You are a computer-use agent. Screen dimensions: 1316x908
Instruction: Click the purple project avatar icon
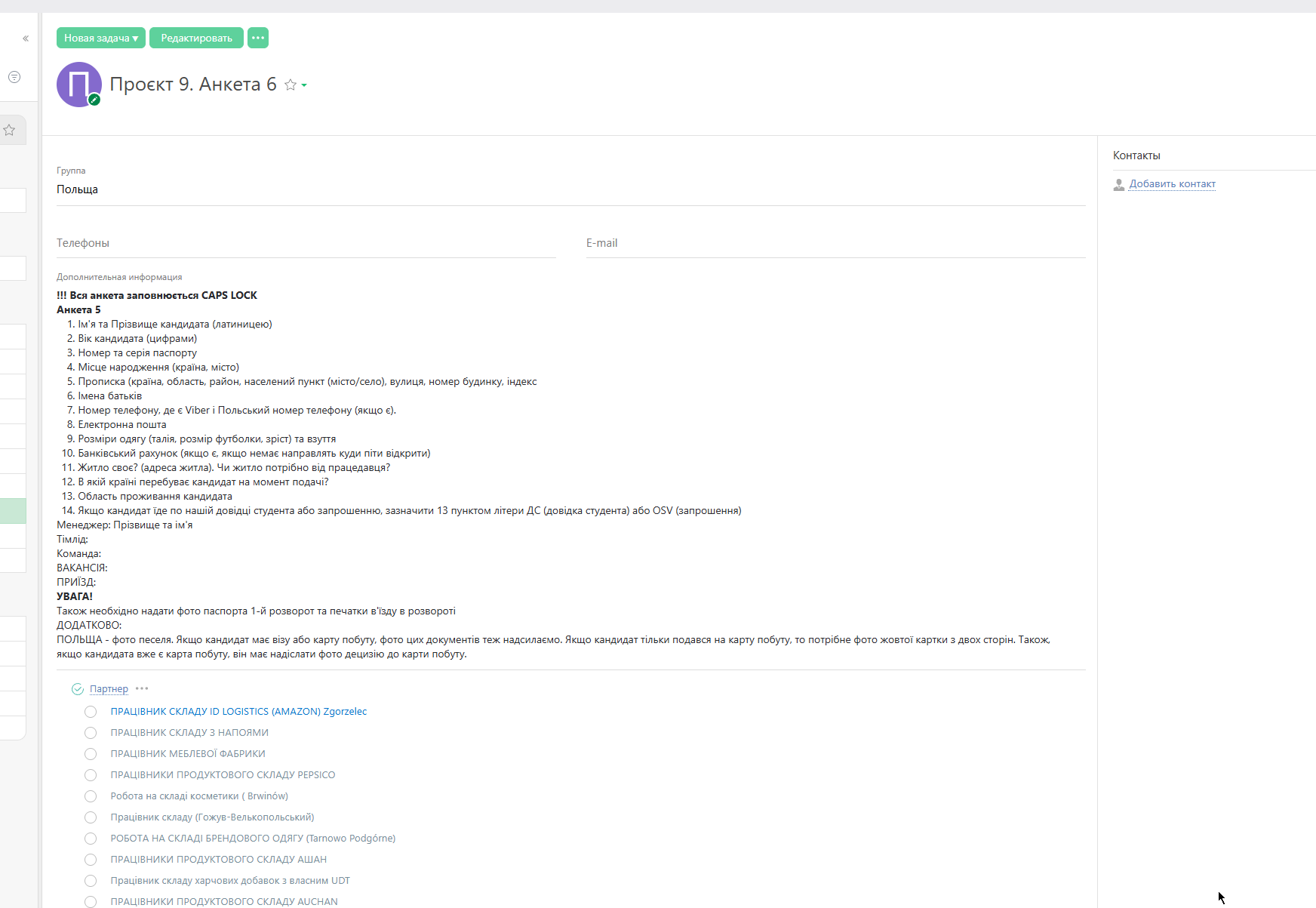pyautogui.click(x=78, y=84)
